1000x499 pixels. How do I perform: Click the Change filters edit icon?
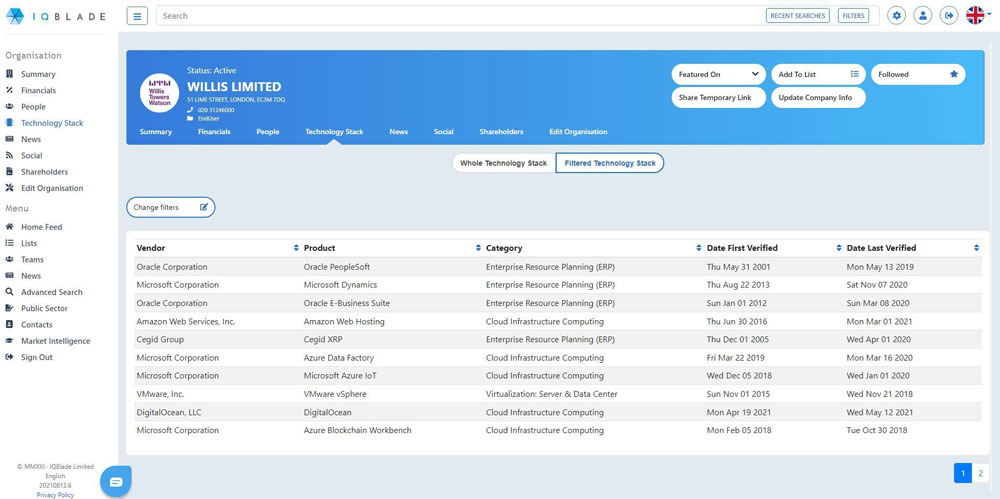pyautogui.click(x=204, y=207)
